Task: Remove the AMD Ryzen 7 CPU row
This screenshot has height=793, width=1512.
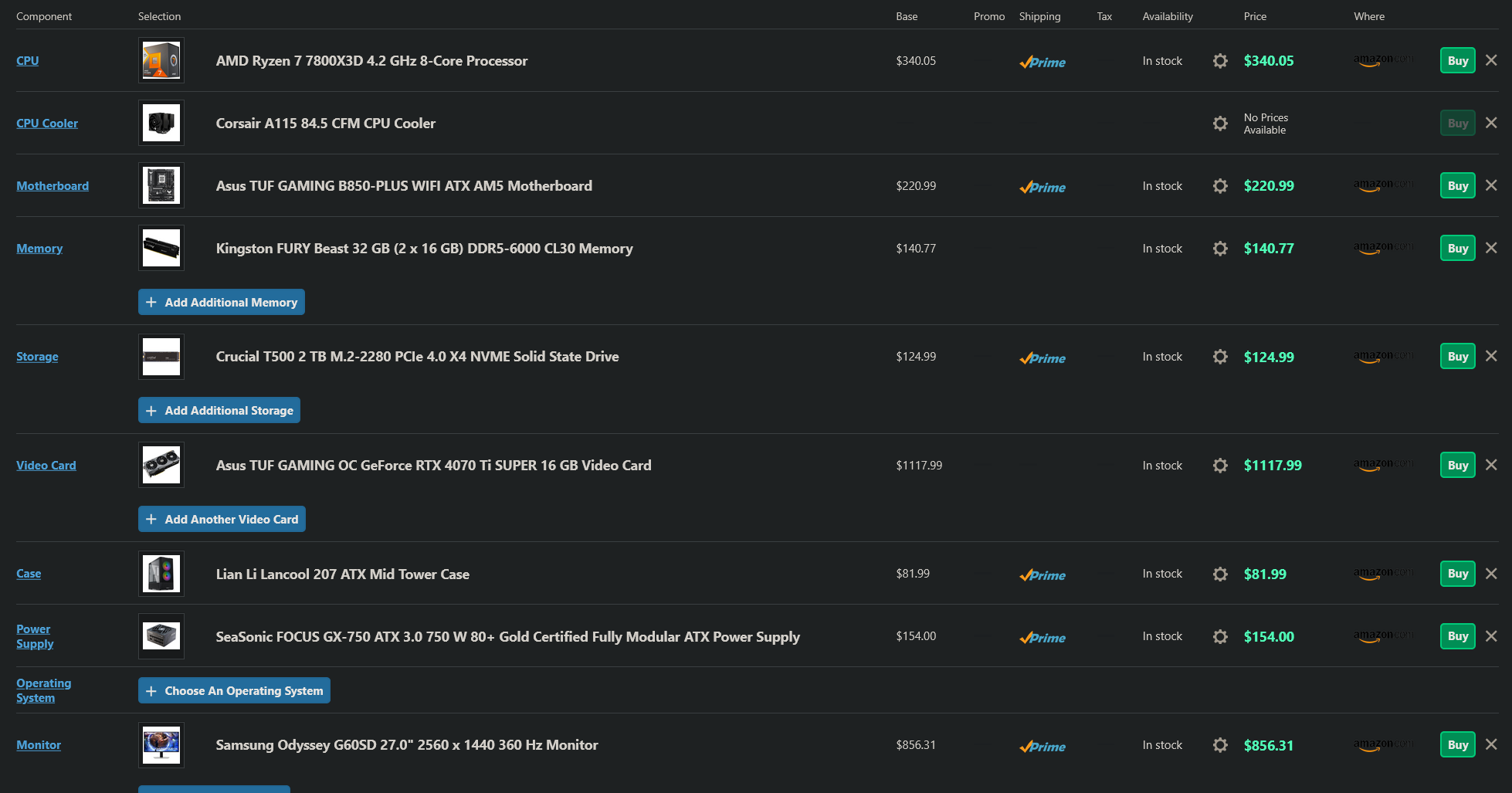Action: [x=1491, y=60]
